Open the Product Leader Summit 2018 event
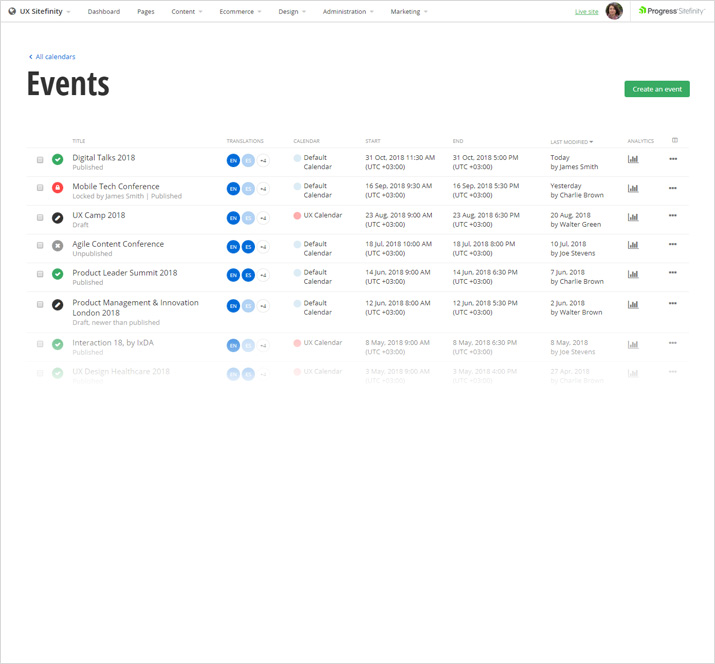715x664 pixels. [x=125, y=273]
